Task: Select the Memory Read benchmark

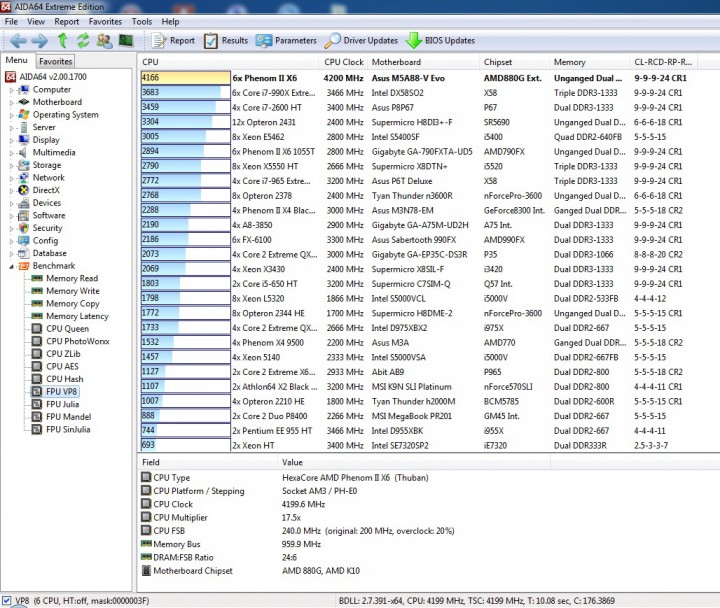Action: 72,278
